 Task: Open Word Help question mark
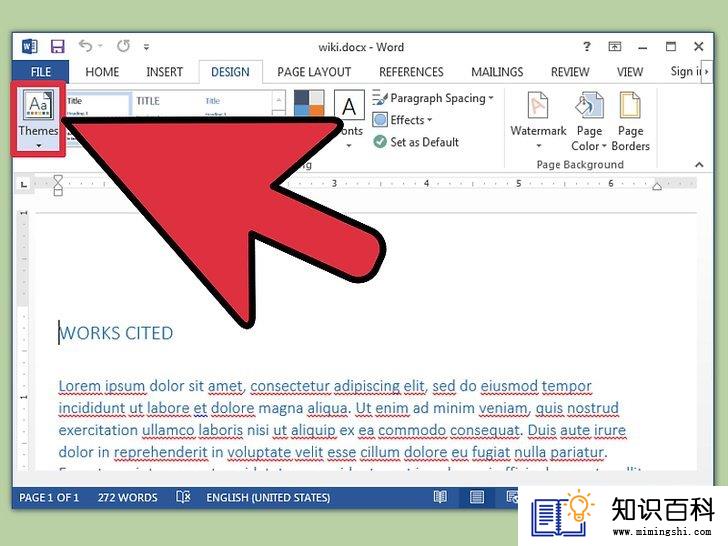(587, 46)
